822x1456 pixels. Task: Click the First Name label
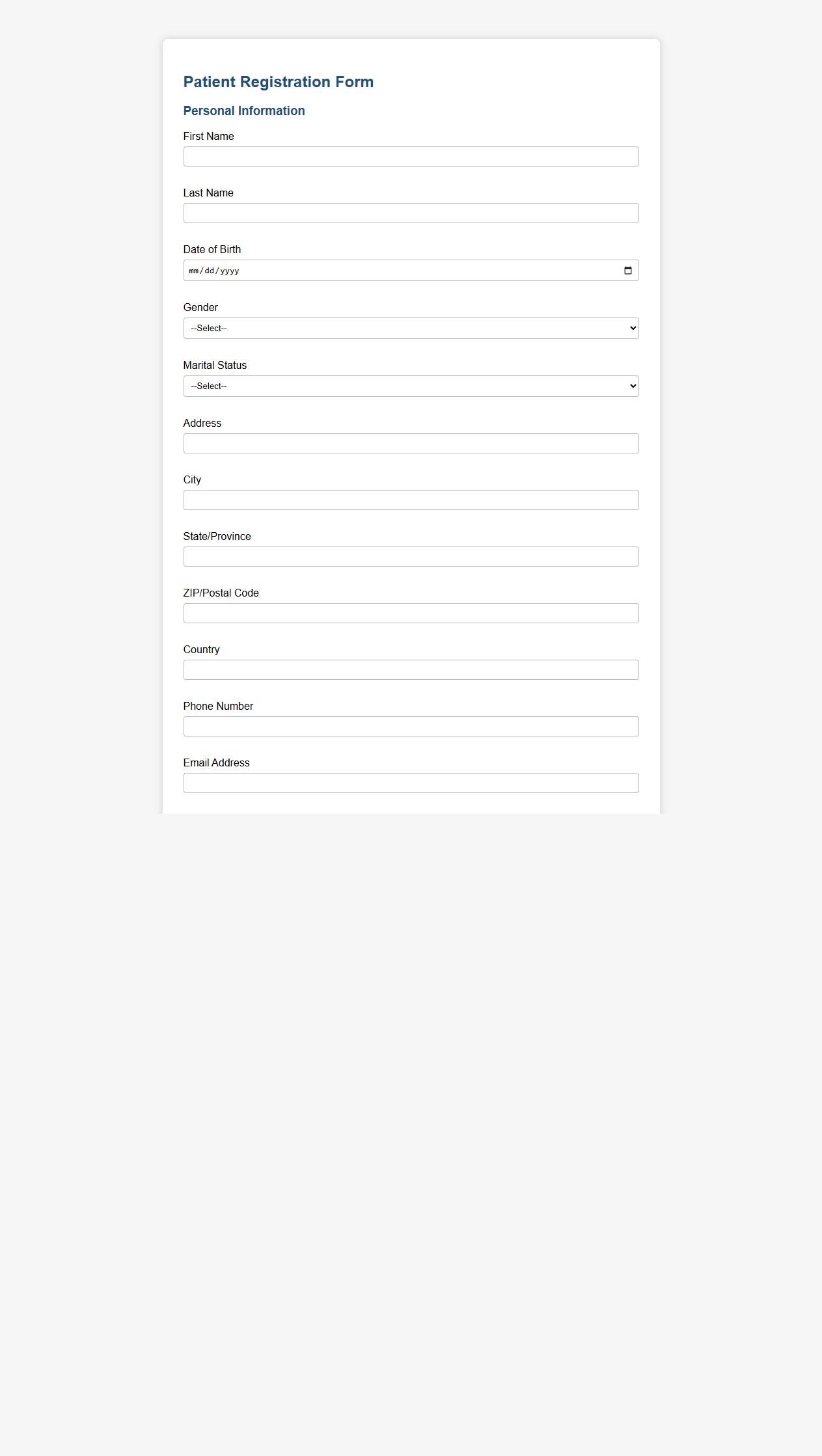point(208,136)
